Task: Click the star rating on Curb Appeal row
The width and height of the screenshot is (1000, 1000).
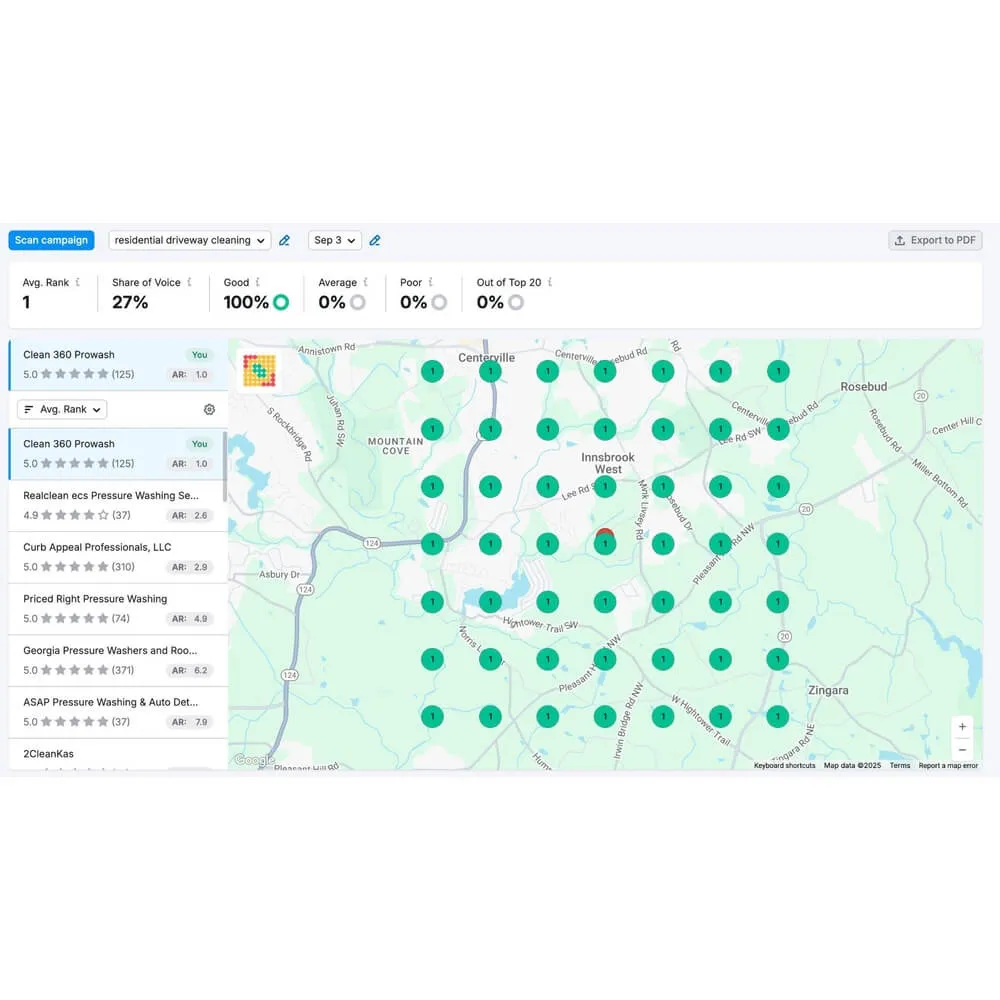Action: point(75,566)
